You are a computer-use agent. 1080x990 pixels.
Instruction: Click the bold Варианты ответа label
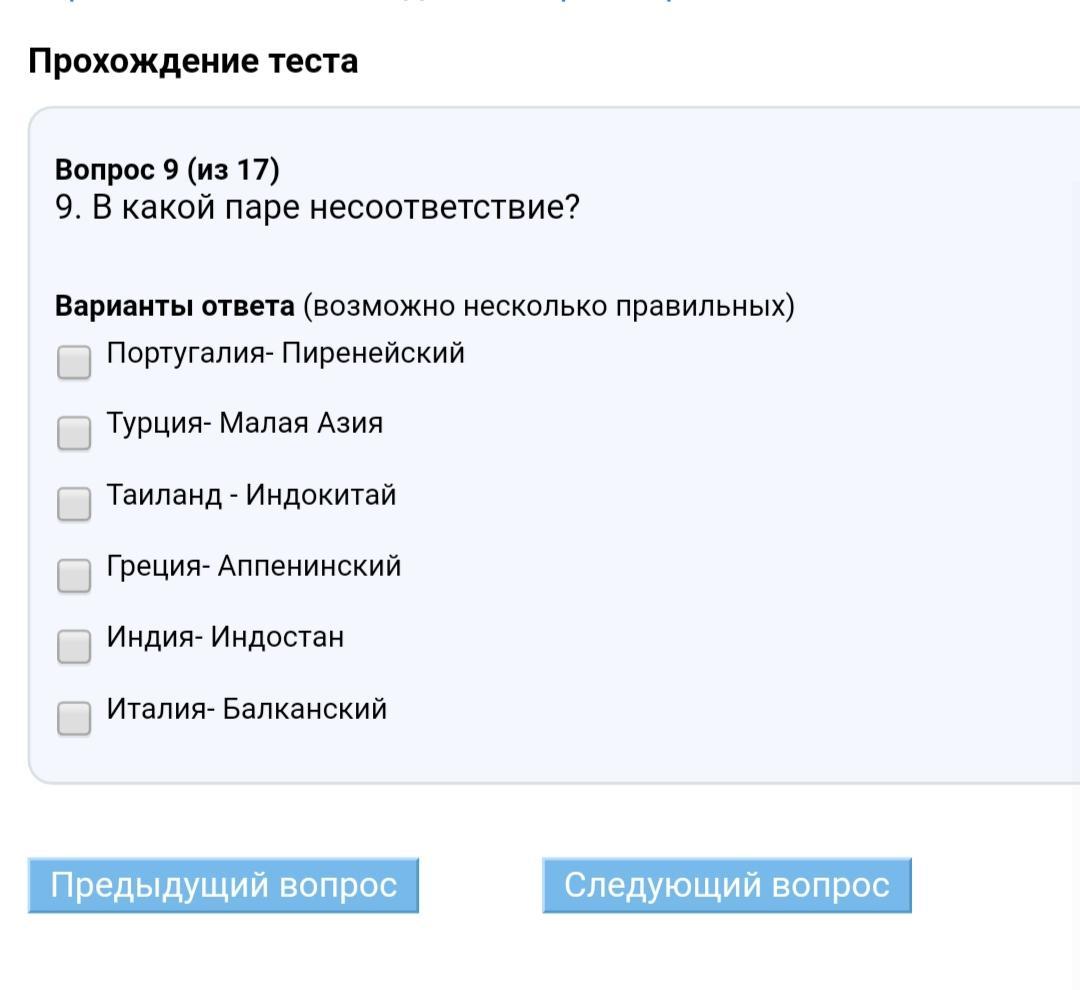click(x=175, y=305)
